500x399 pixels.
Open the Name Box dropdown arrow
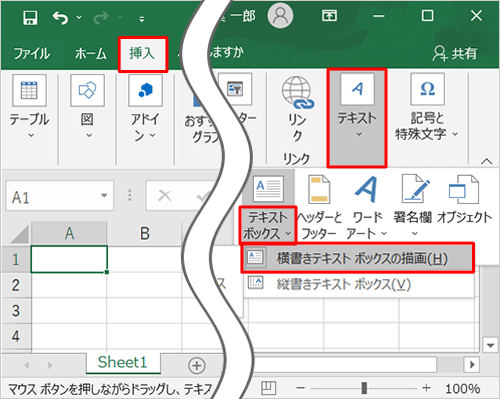pos(104,196)
